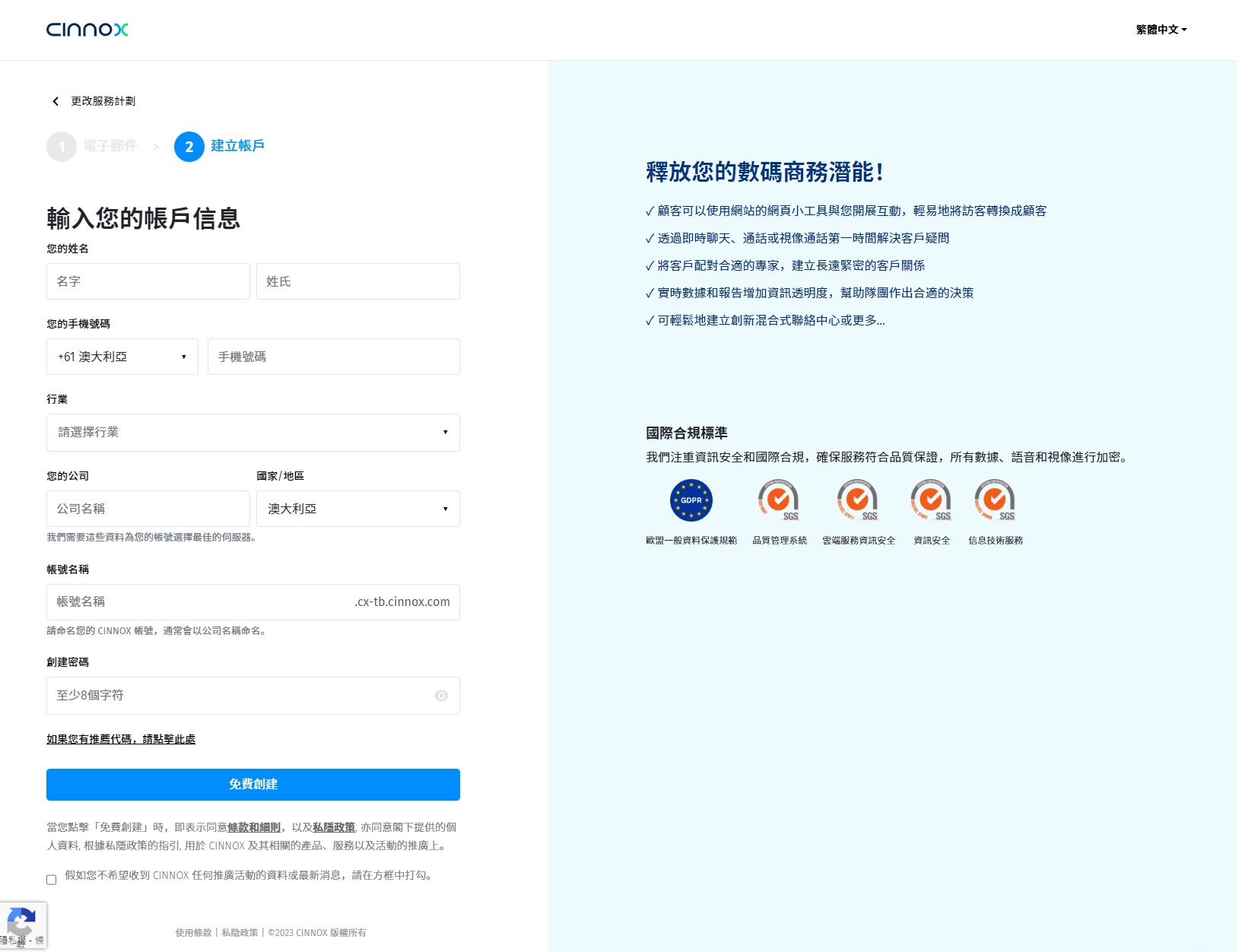1239x952 pixels.
Task: Expand the 請選擇行業 industry dropdown
Action: click(253, 433)
